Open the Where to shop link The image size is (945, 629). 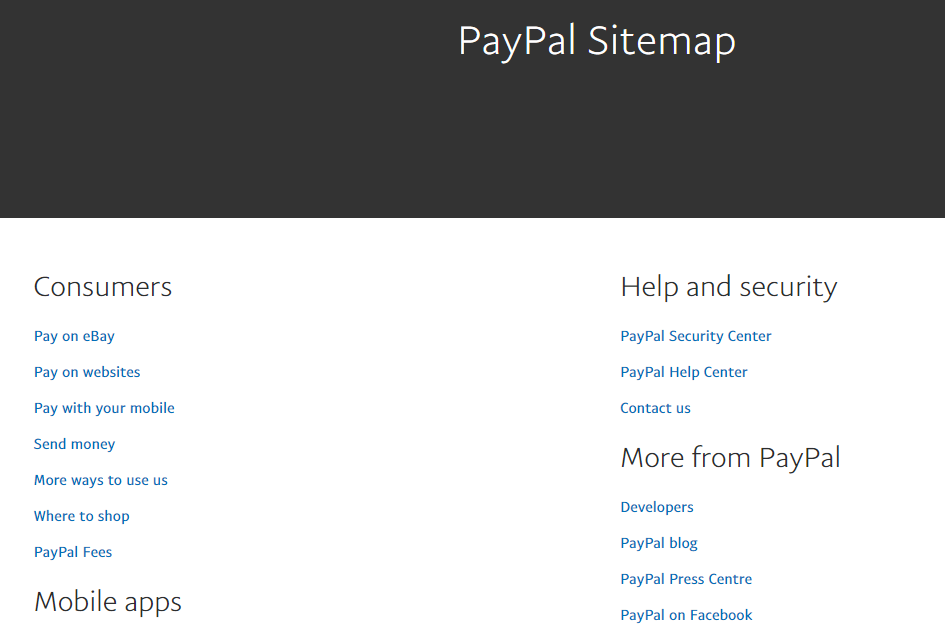81,516
